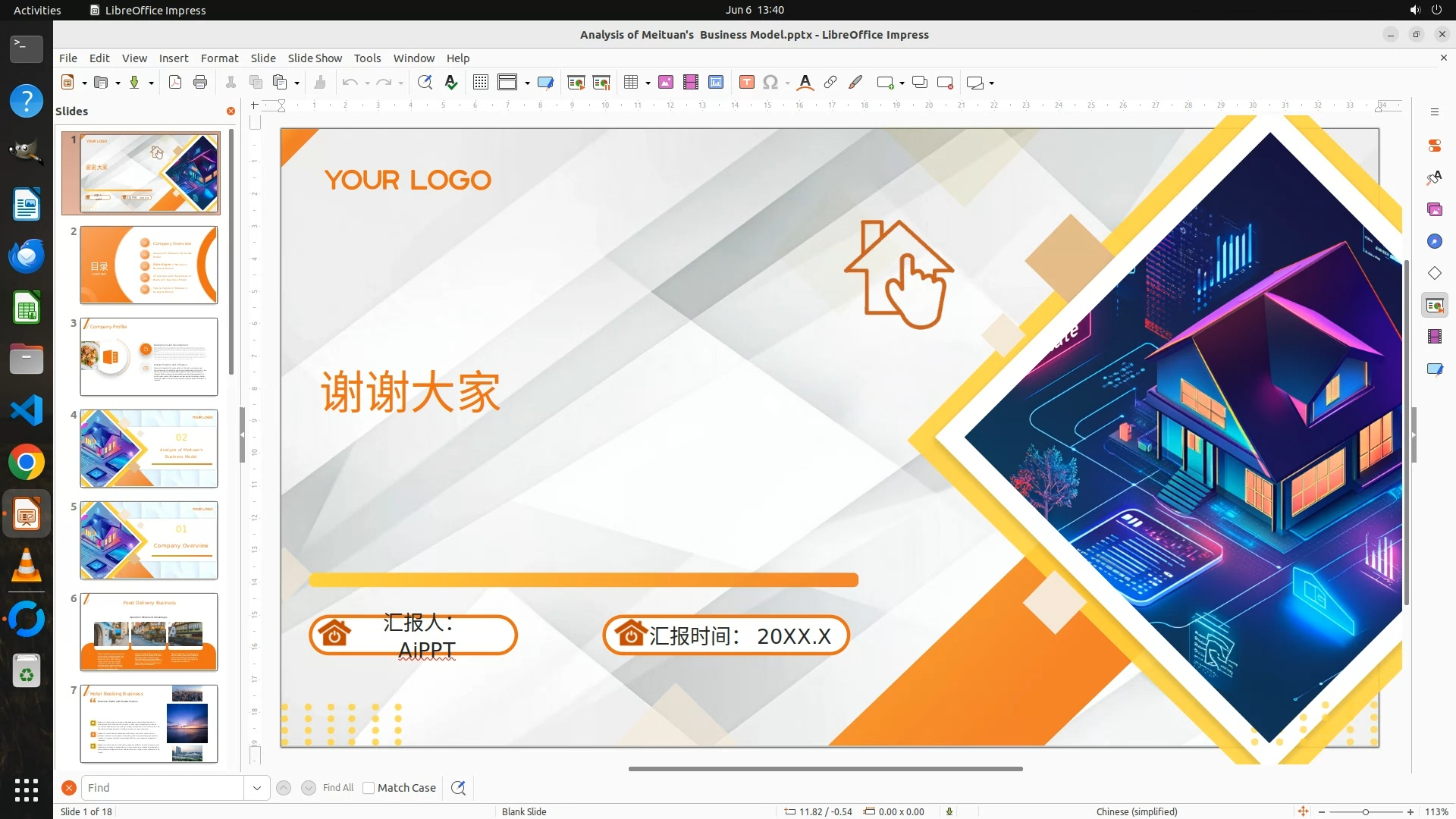Click the Find All button
This screenshot has width=1456, height=819.
338,788
